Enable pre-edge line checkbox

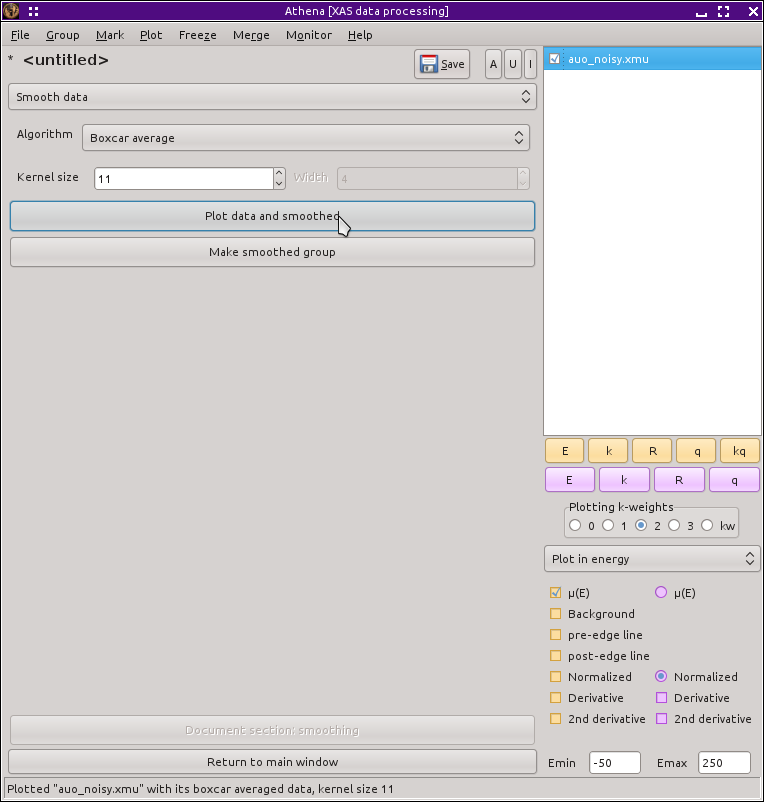pyautogui.click(x=555, y=634)
